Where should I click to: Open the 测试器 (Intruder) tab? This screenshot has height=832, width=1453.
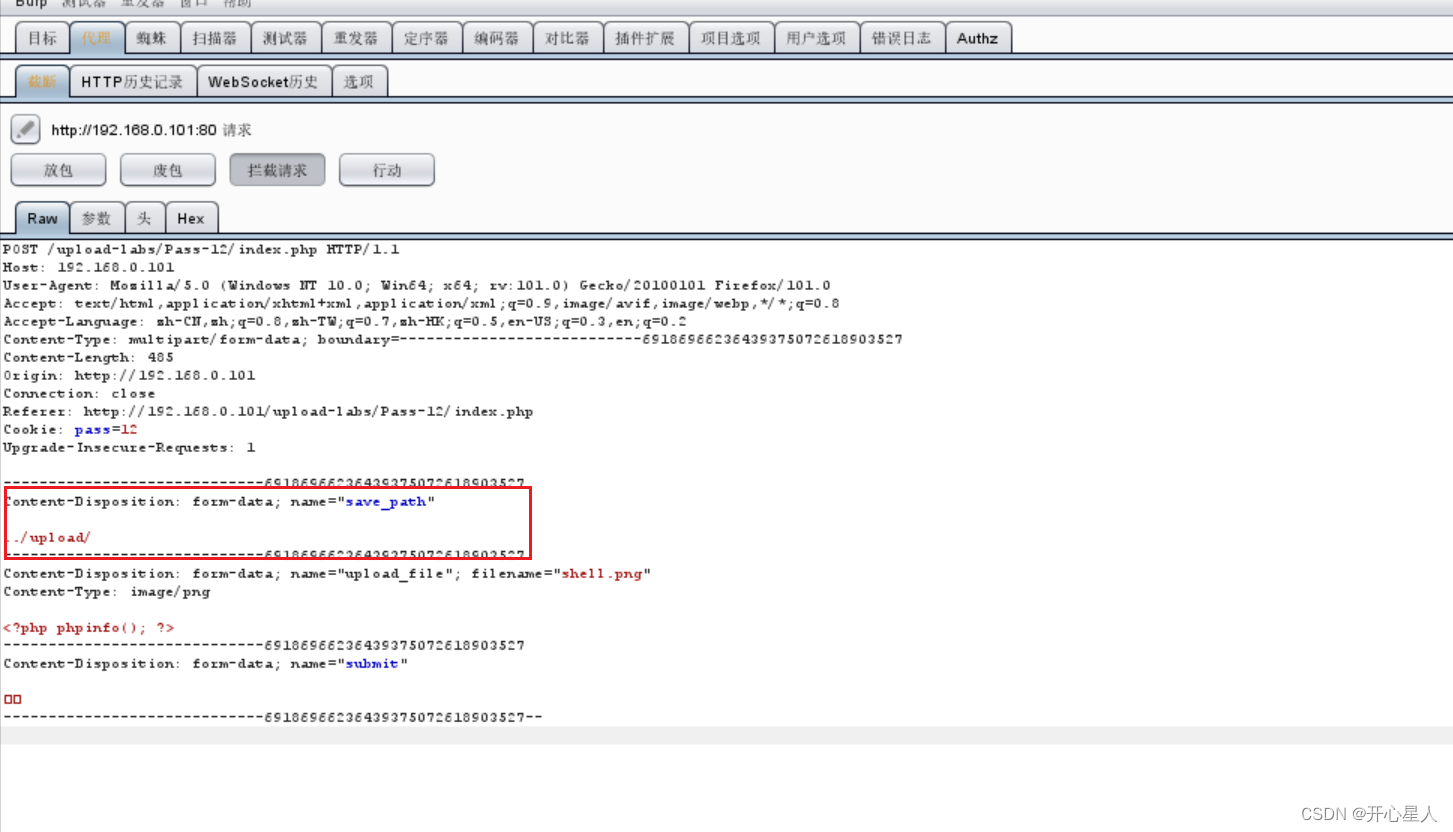285,38
